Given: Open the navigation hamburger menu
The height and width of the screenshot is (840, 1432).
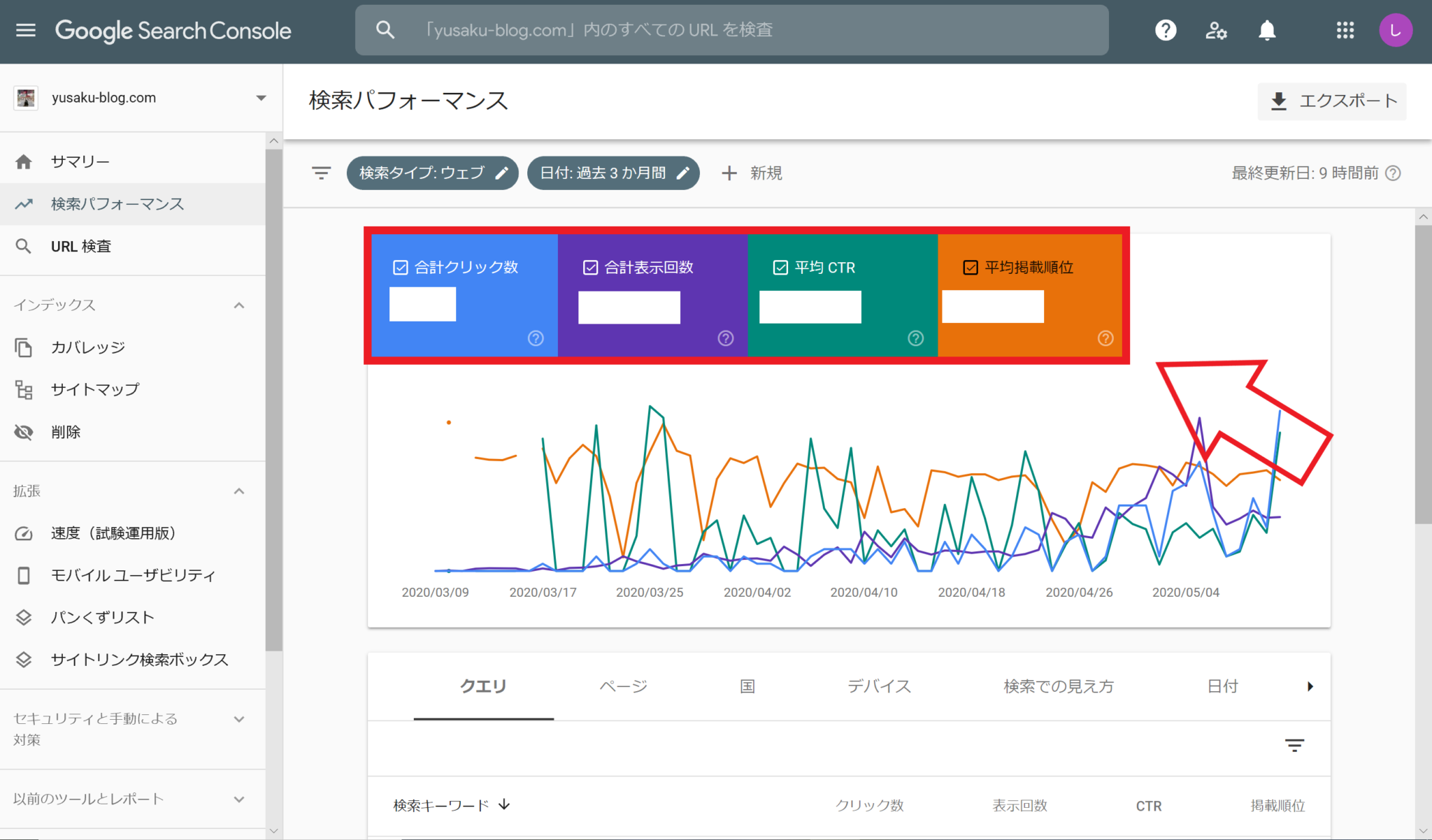Looking at the screenshot, I should [x=26, y=29].
